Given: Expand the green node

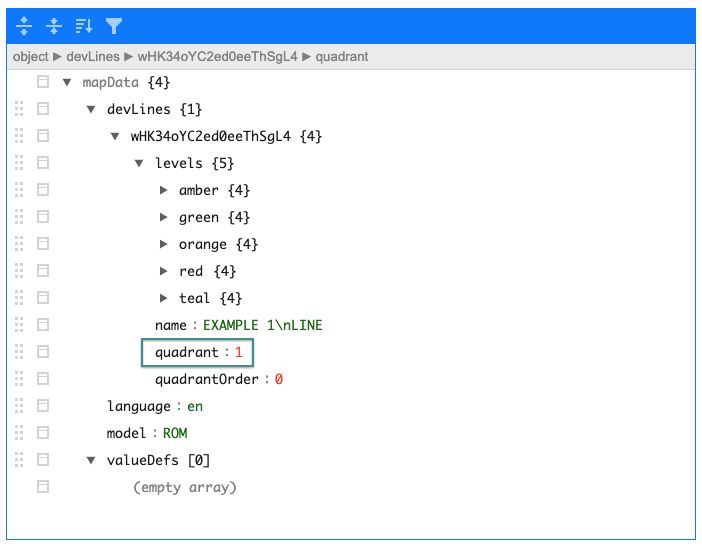Looking at the screenshot, I should pos(163,217).
